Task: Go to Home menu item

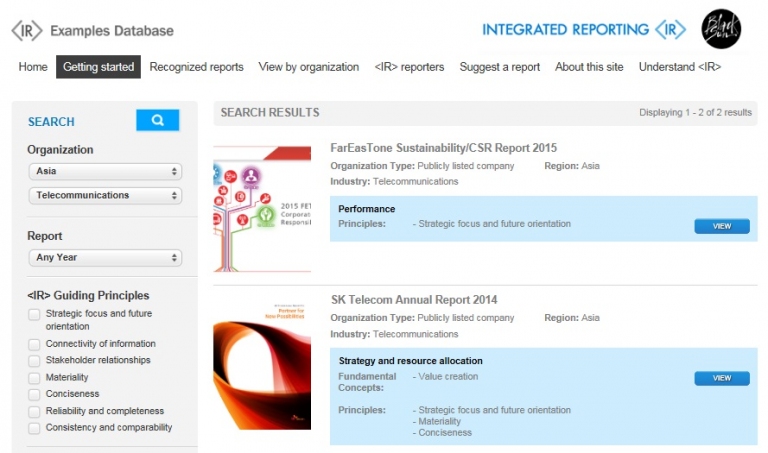Action: [33, 67]
